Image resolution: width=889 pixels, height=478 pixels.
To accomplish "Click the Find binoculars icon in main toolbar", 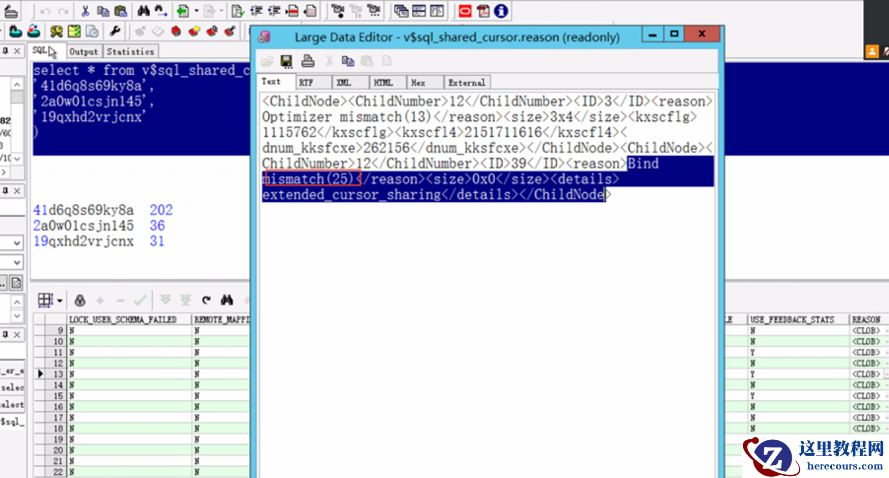I will pos(143,11).
